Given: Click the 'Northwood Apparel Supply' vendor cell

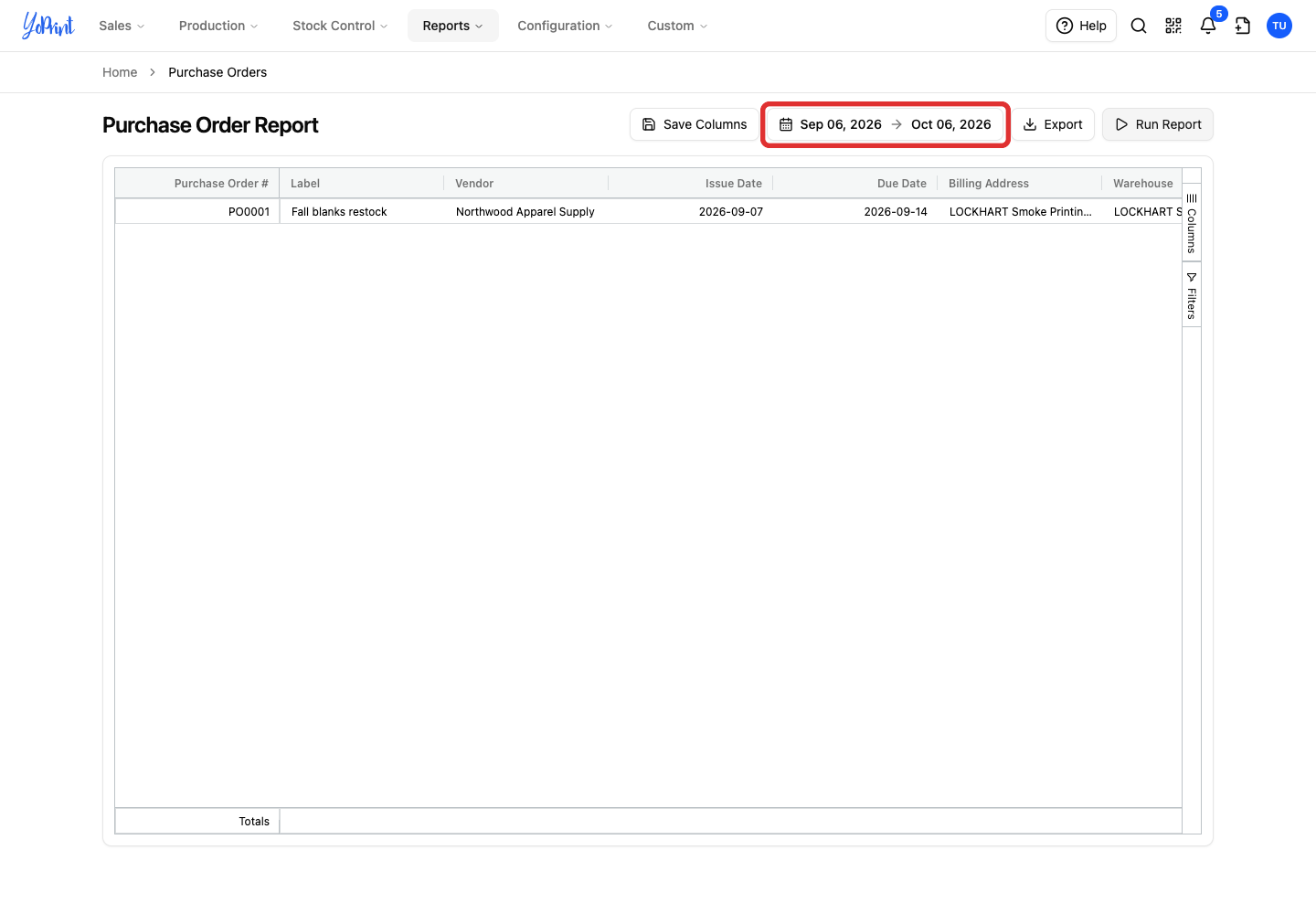Looking at the screenshot, I should click(x=526, y=211).
